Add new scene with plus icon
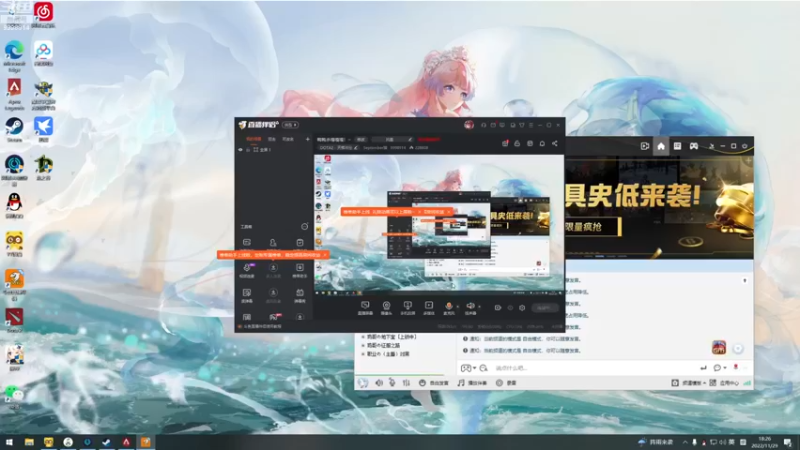This screenshot has width=800, height=450. [x=307, y=139]
